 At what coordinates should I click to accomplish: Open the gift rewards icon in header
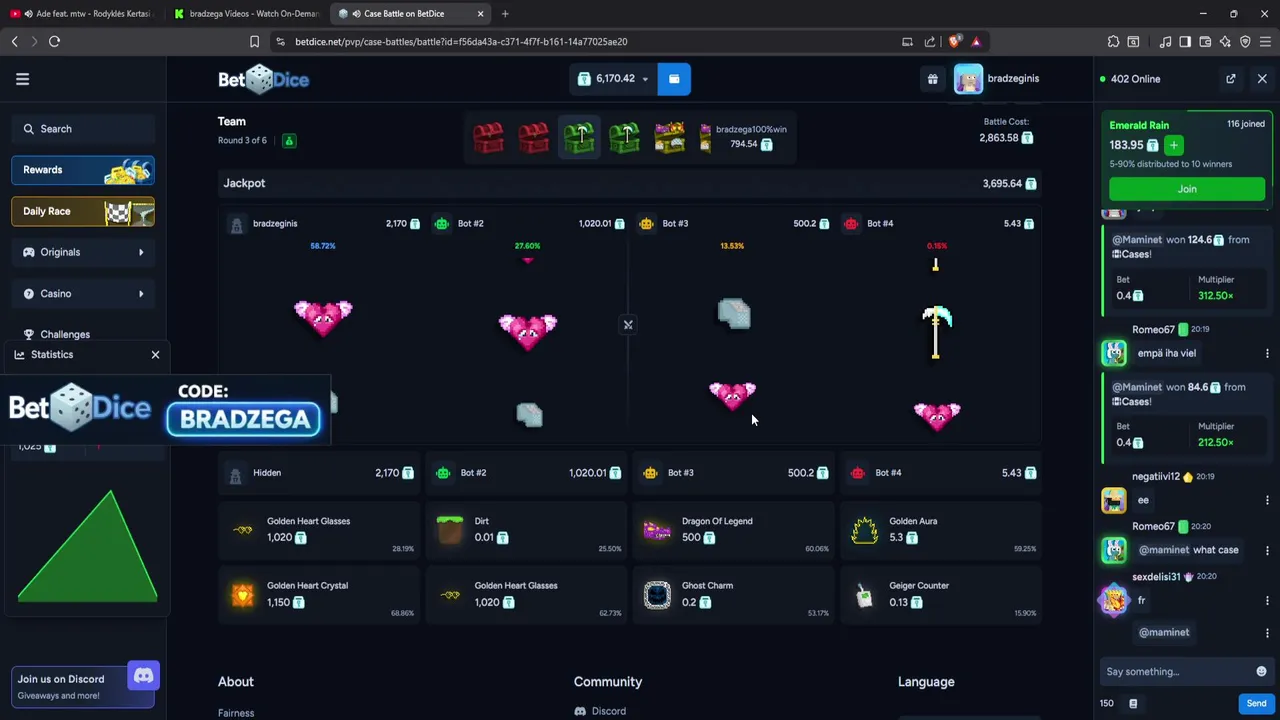(x=933, y=79)
